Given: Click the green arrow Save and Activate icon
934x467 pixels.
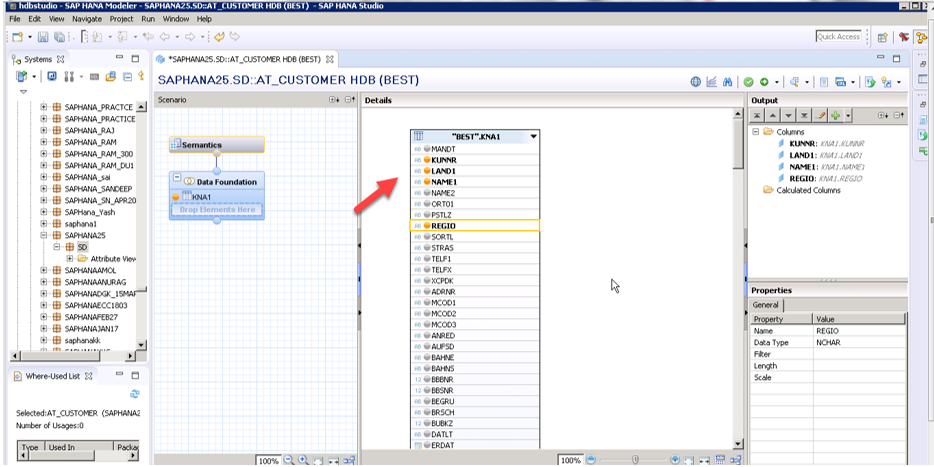Looking at the screenshot, I should [763, 82].
